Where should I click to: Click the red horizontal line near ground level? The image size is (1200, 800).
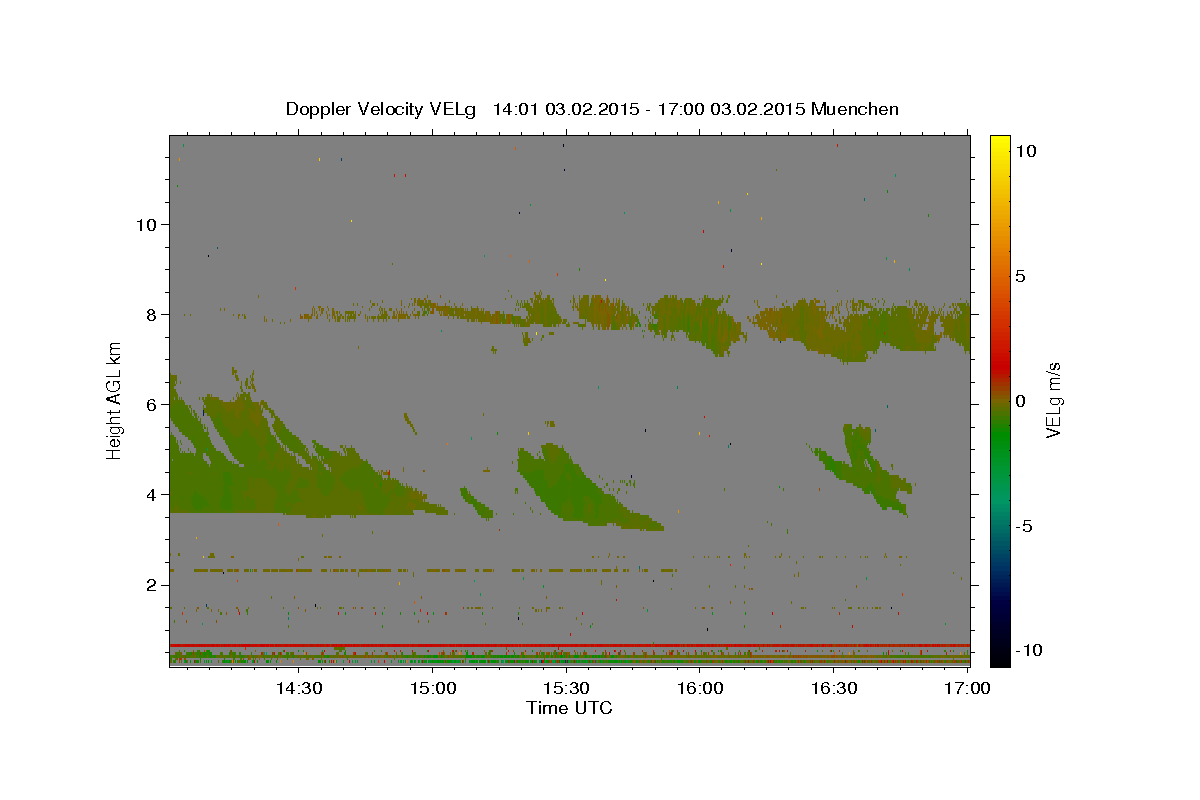tap(570, 645)
